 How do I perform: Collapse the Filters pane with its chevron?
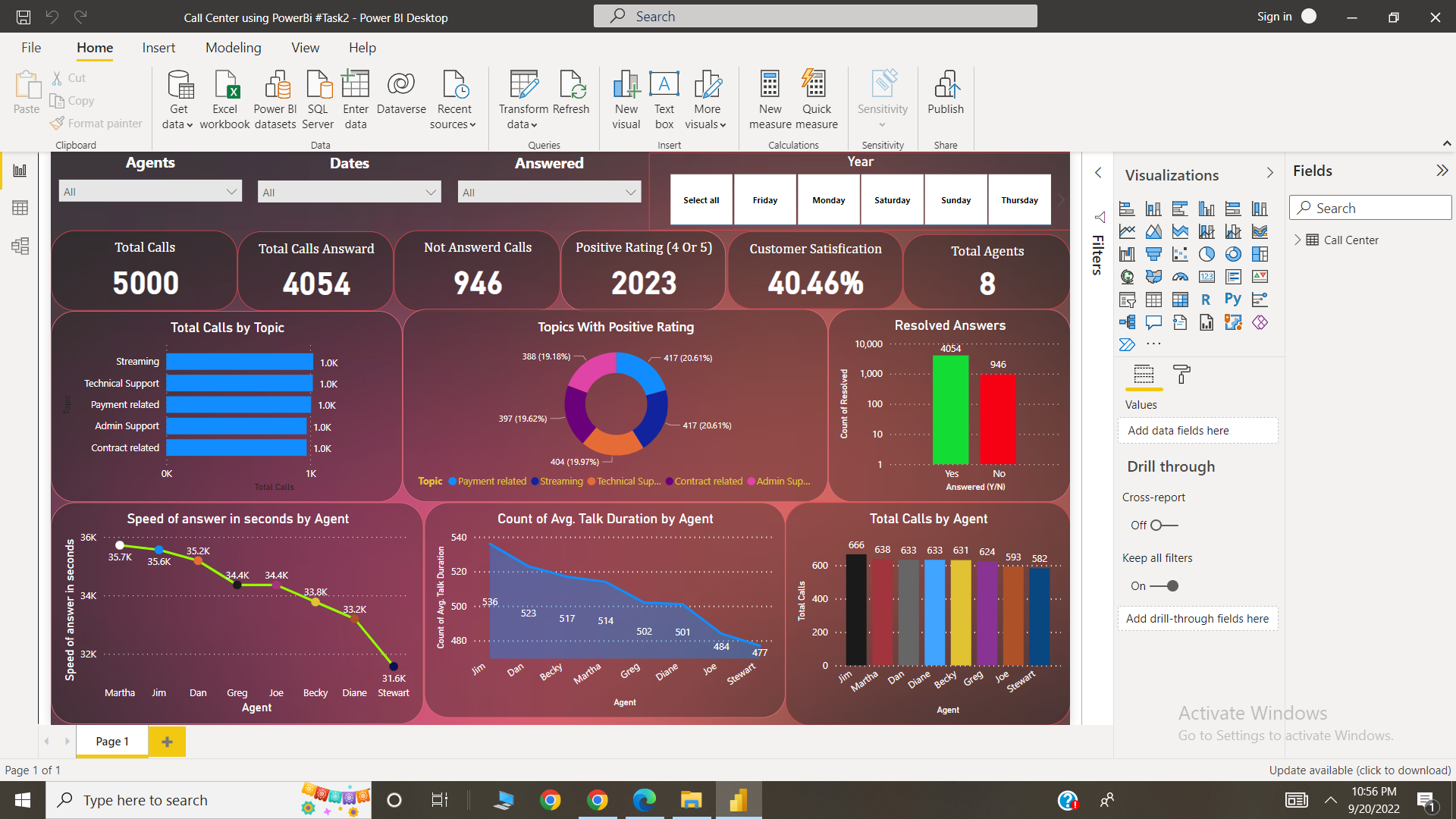pyautogui.click(x=1098, y=172)
